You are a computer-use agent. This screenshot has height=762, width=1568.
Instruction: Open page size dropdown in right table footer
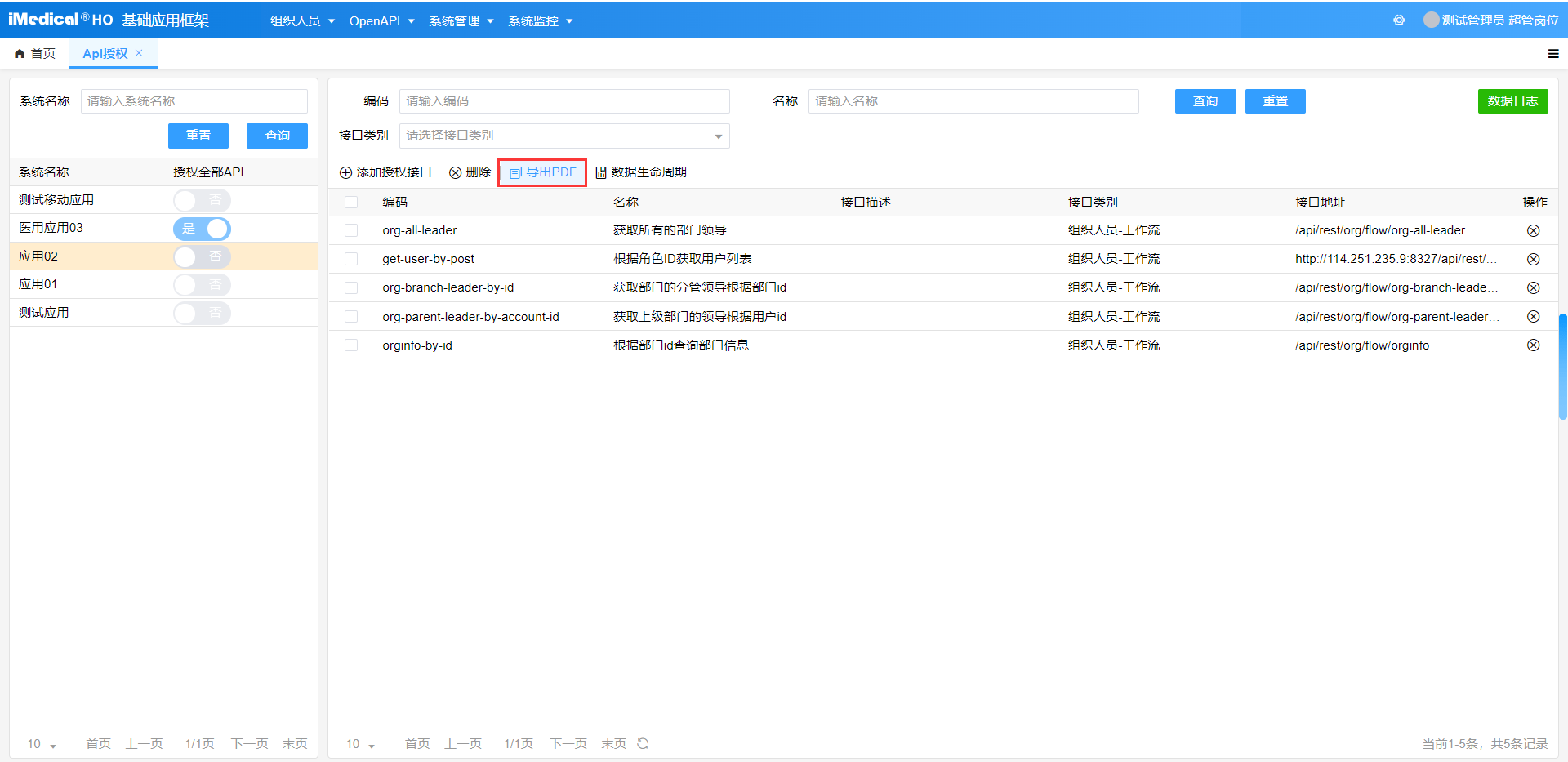[360, 744]
